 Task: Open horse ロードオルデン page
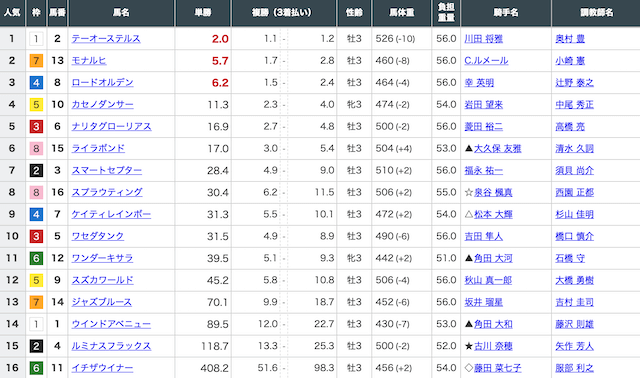click(102, 83)
